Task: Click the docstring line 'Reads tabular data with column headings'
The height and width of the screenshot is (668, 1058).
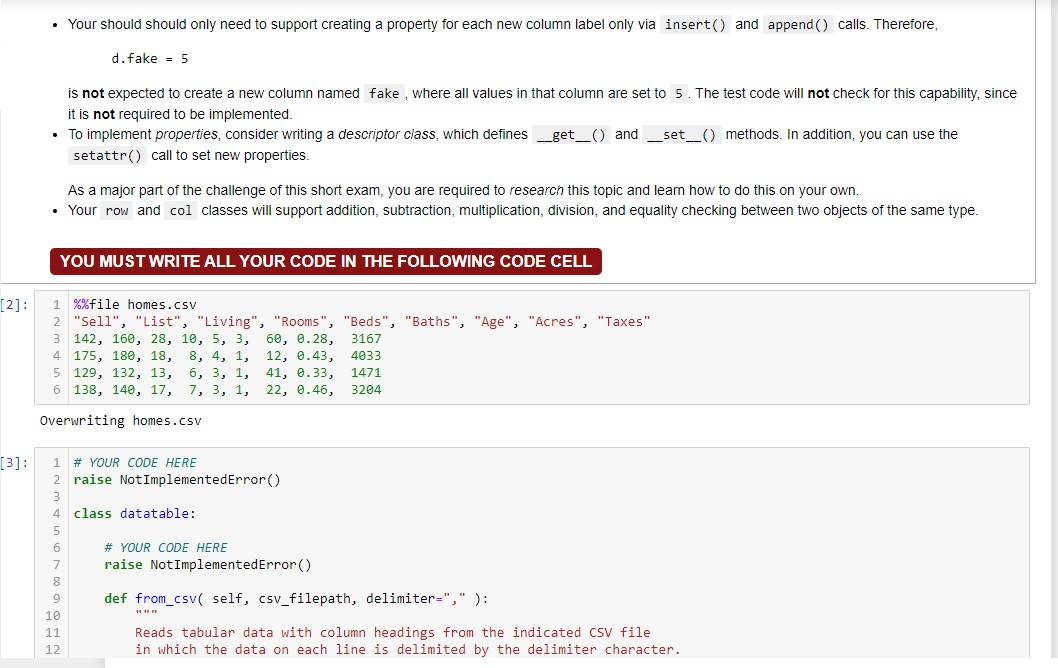Action: coord(393,632)
